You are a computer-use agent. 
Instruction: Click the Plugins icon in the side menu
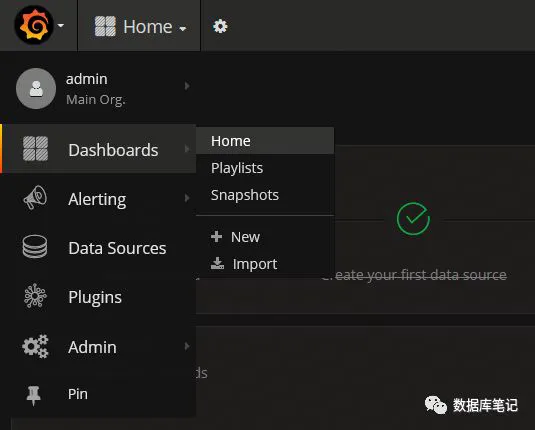coord(35,296)
